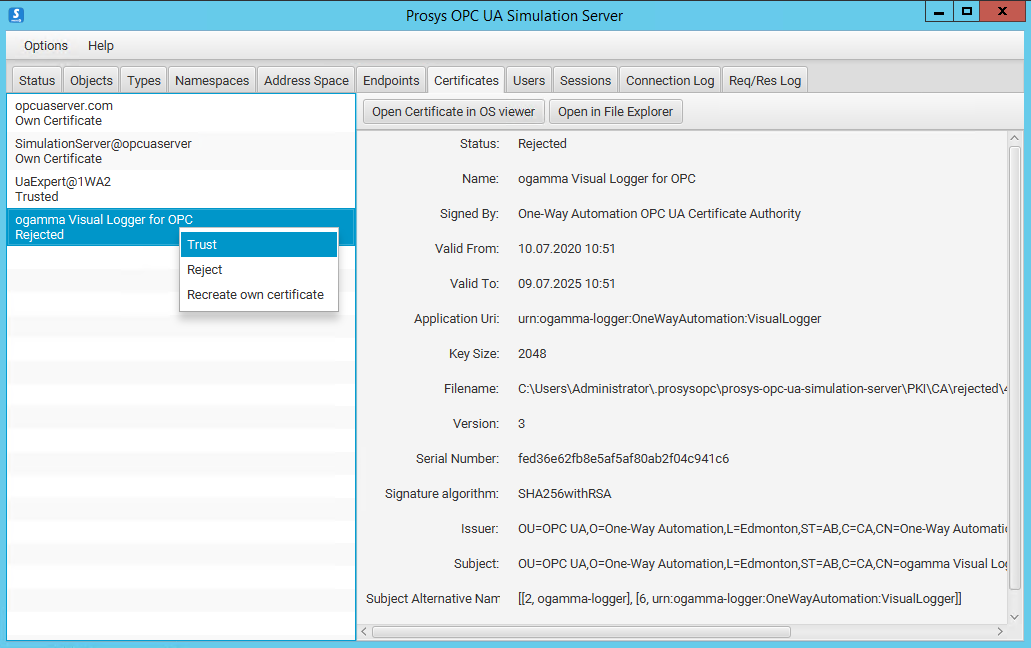Switch to the Namespaces tab
Image resolution: width=1031 pixels, height=648 pixels.
(212, 80)
